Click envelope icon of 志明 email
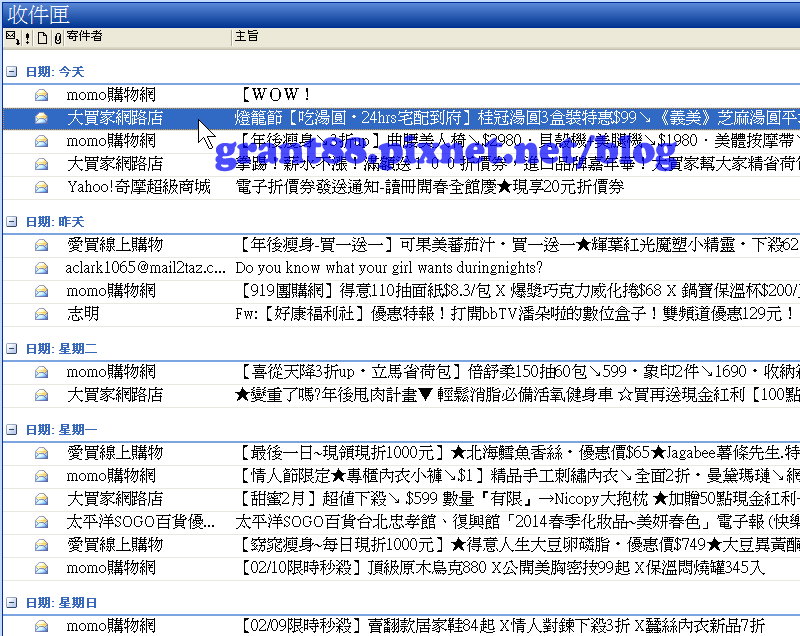The height and width of the screenshot is (636, 800). tap(41, 314)
